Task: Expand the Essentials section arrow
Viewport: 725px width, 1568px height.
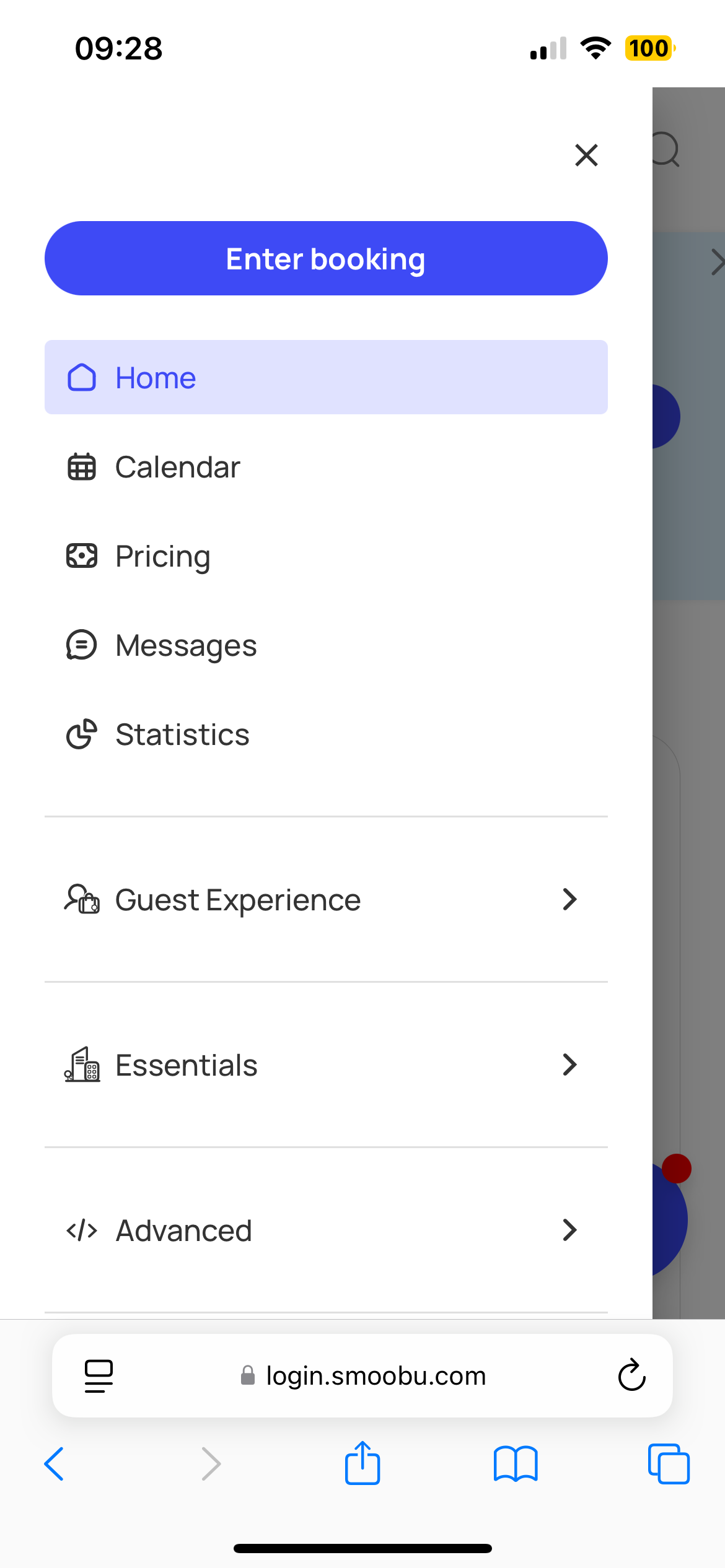Action: [570, 1065]
